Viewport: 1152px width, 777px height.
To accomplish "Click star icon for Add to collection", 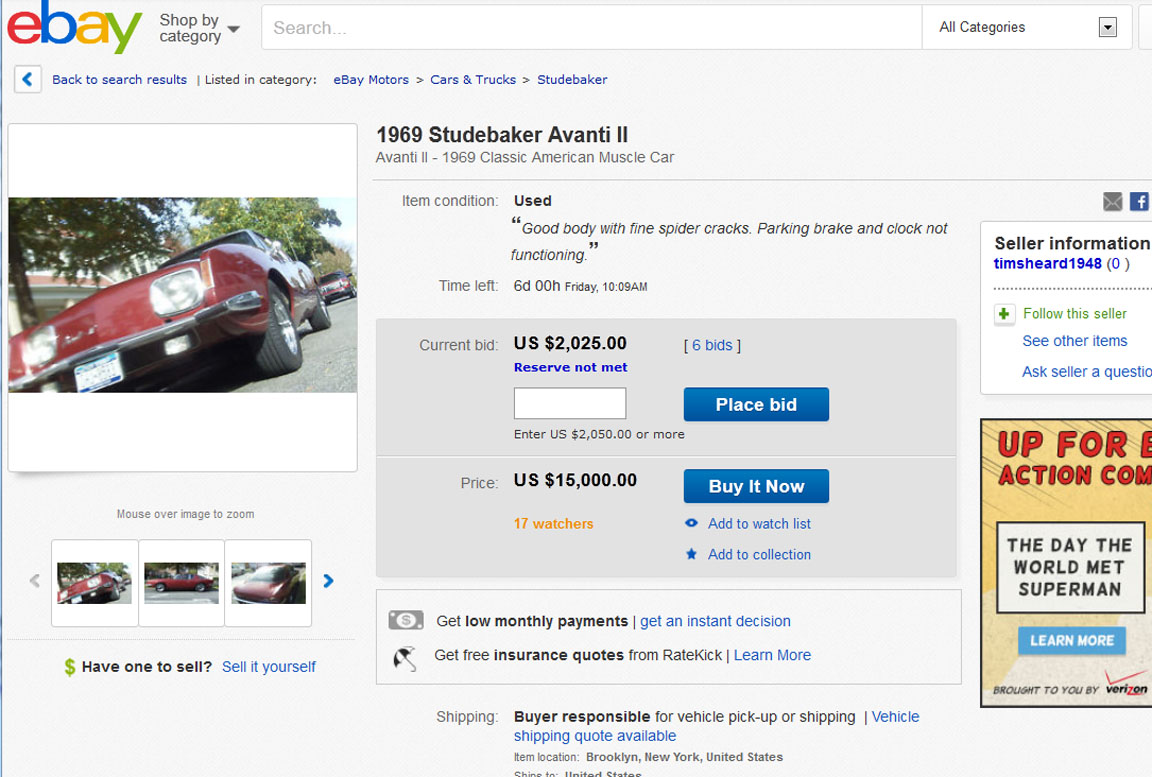I will point(691,554).
